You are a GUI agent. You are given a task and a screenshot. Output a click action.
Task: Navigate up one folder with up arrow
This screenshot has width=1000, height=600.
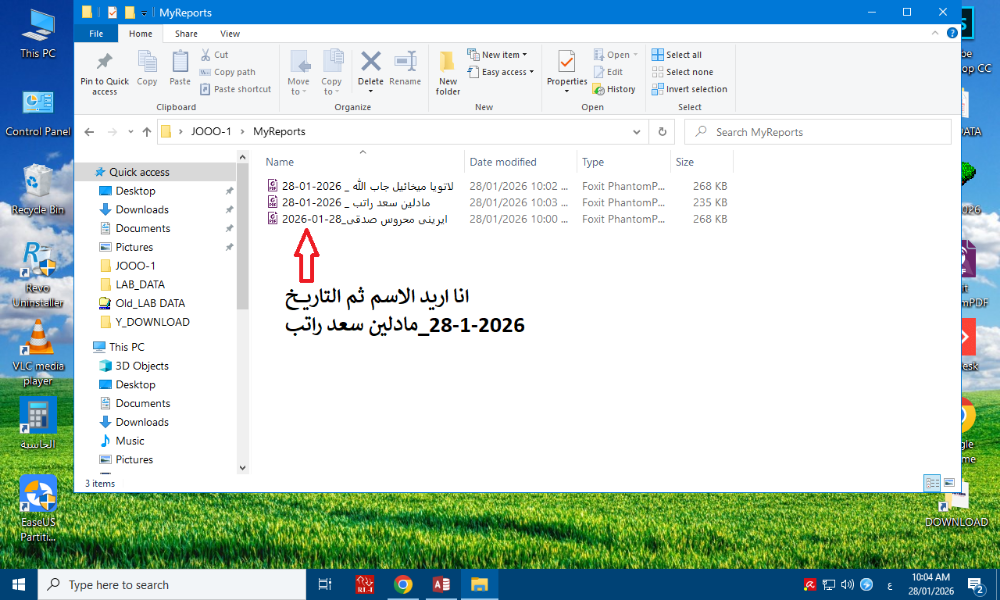pos(147,131)
